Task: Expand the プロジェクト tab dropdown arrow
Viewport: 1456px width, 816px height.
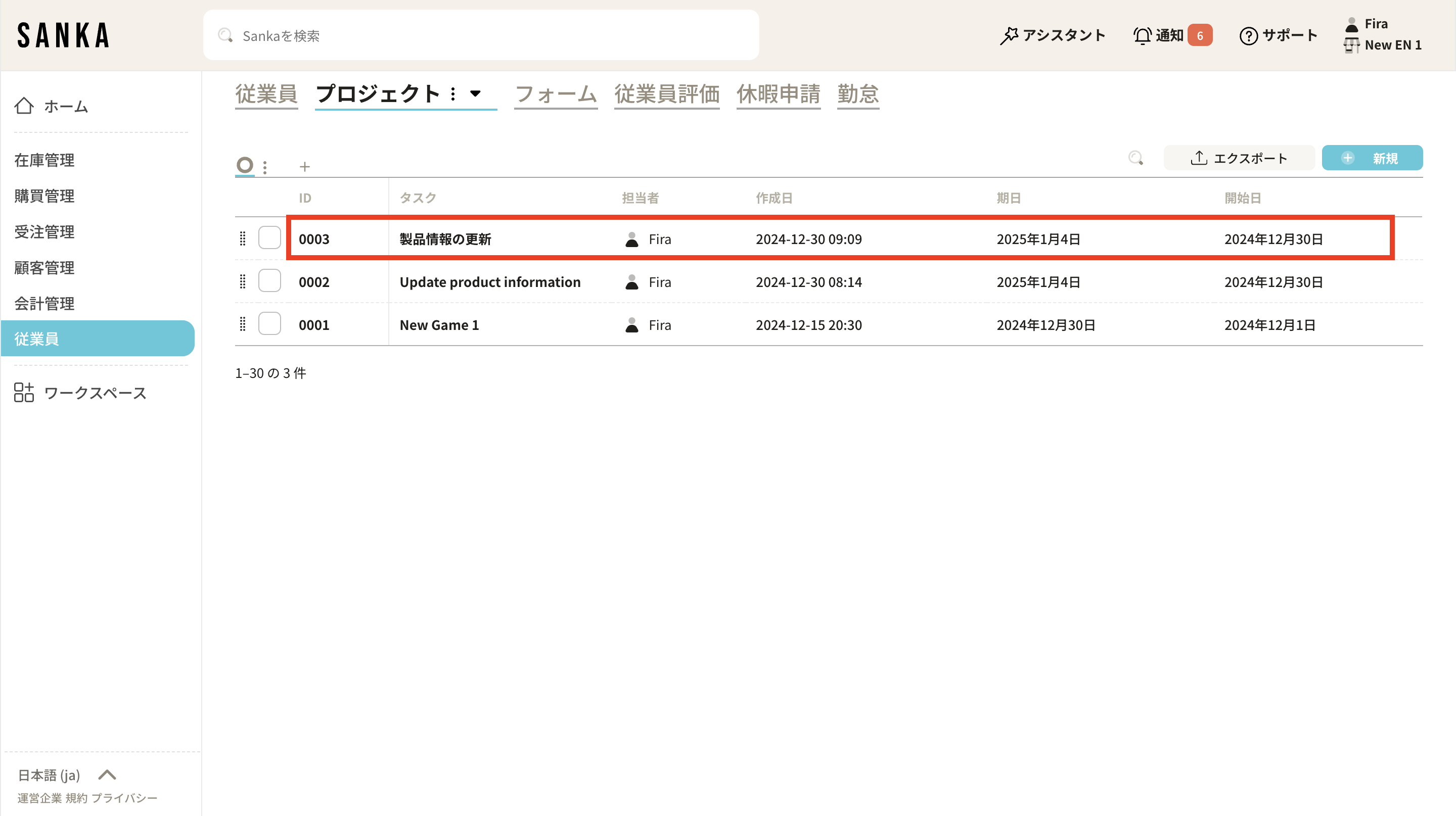Action: coord(475,93)
